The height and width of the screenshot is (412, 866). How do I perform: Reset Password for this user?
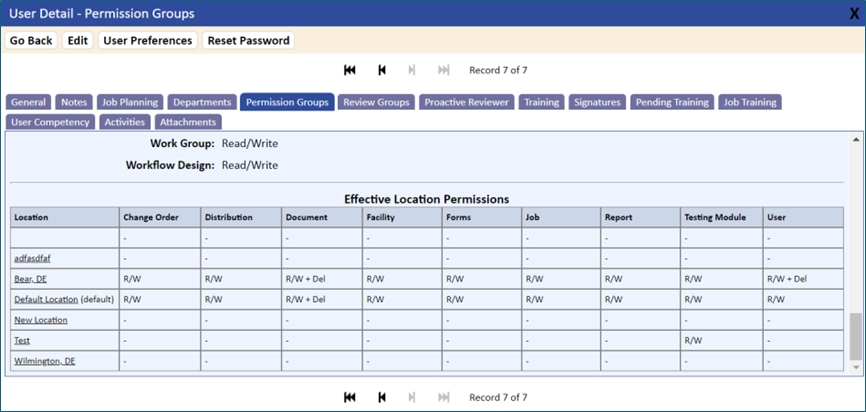[249, 40]
